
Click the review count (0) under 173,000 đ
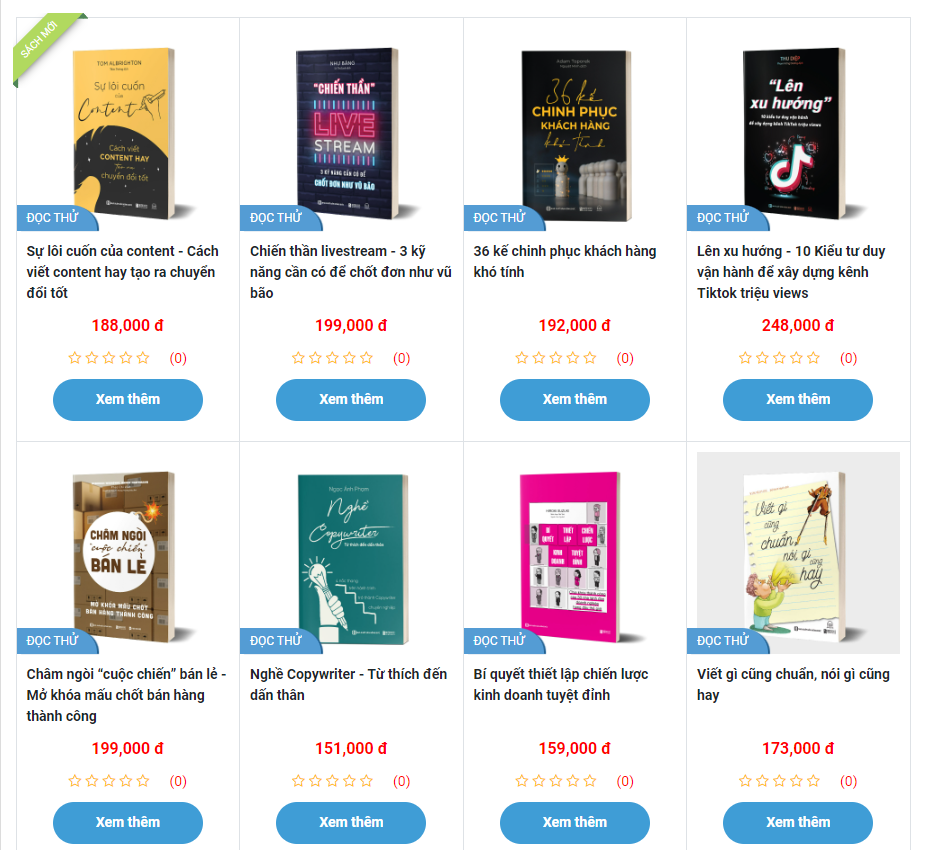[x=848, y=781]
